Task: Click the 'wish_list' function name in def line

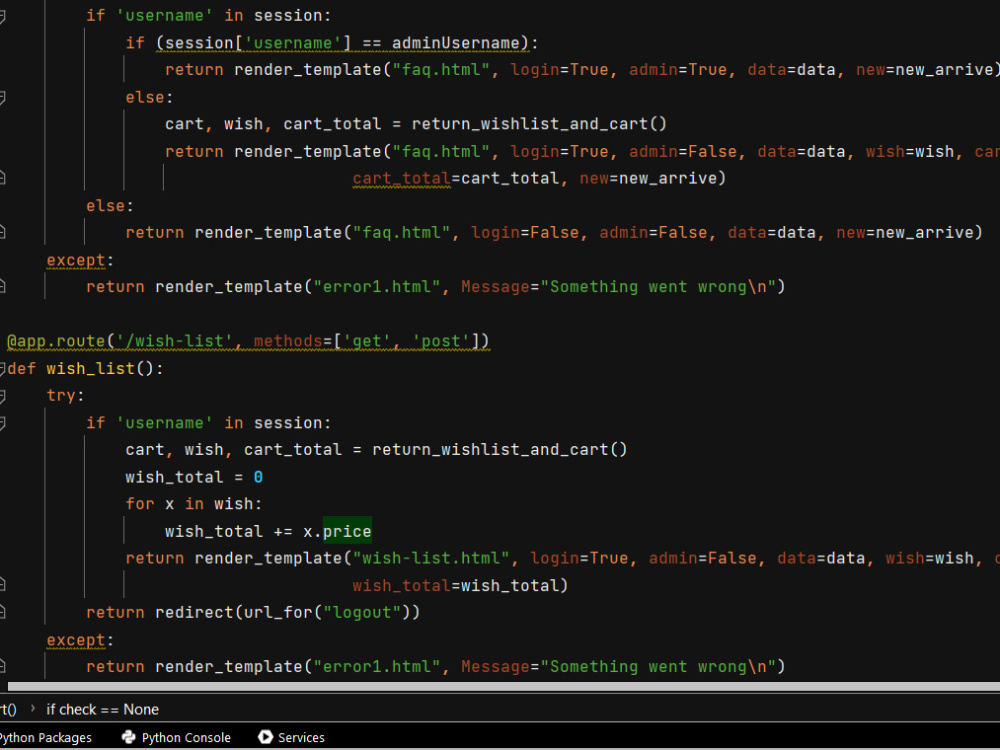Action: coord(91,369)
